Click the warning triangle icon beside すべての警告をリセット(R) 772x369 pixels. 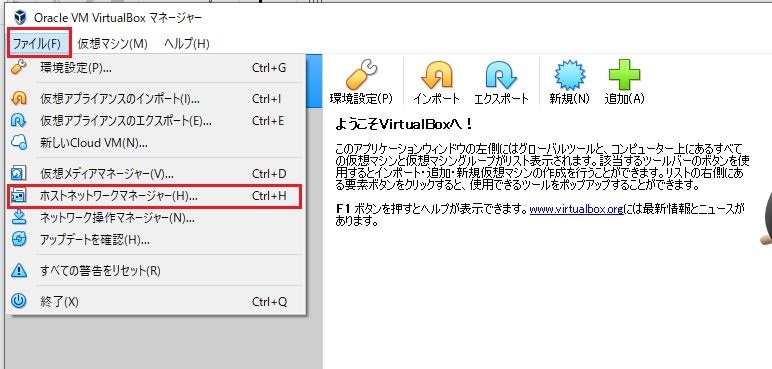19,270
